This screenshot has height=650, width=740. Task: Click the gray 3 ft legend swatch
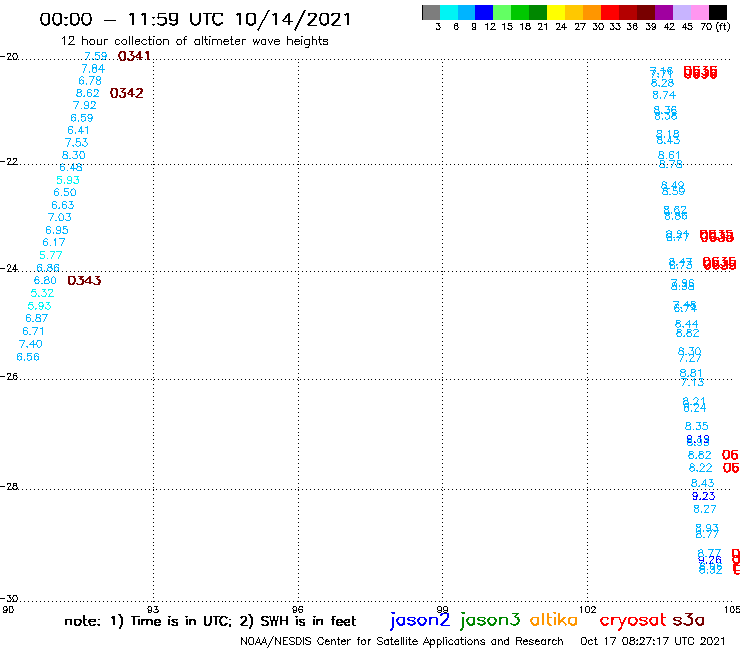(x=431, y=12)
